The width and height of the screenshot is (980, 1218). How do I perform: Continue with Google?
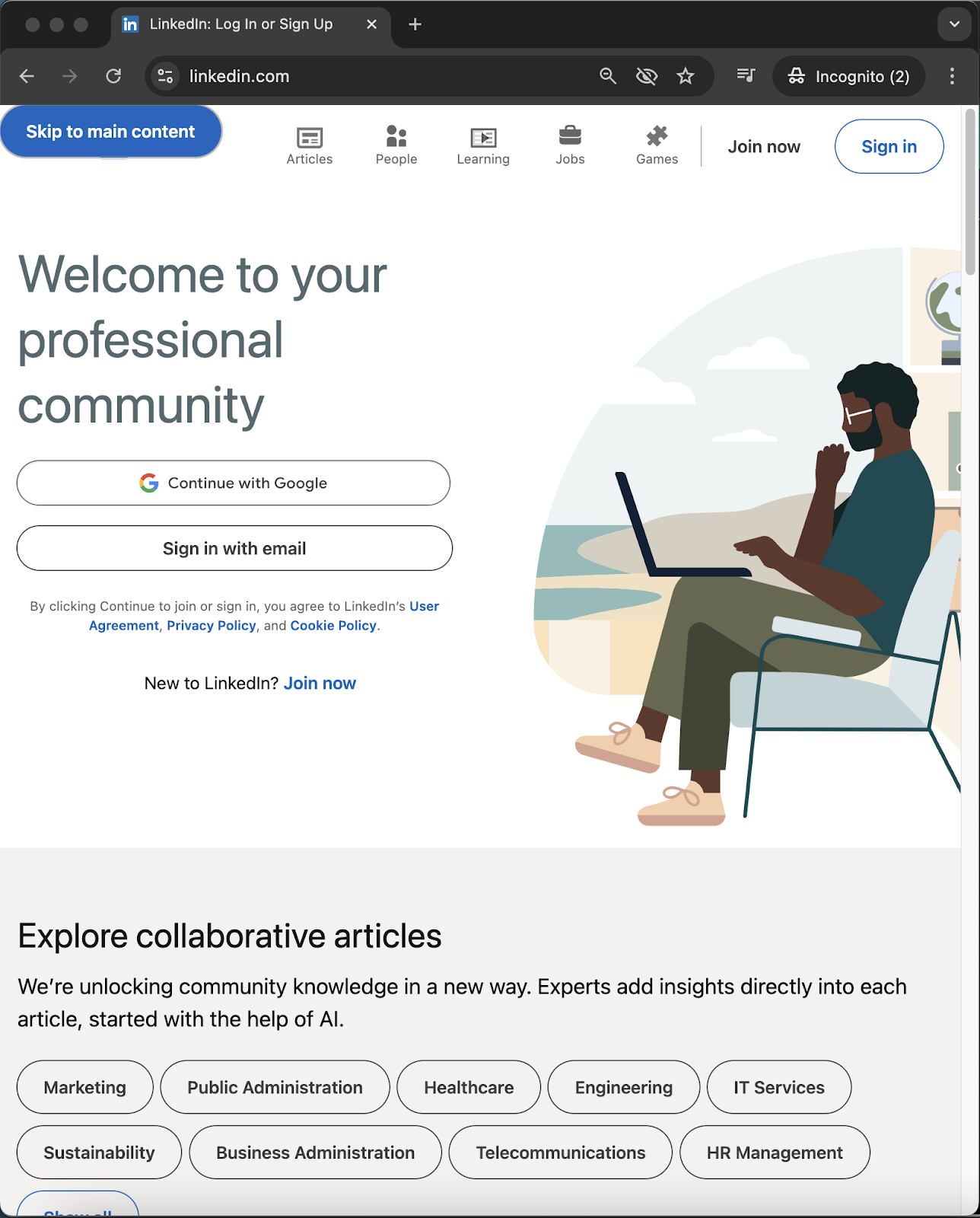234,483
